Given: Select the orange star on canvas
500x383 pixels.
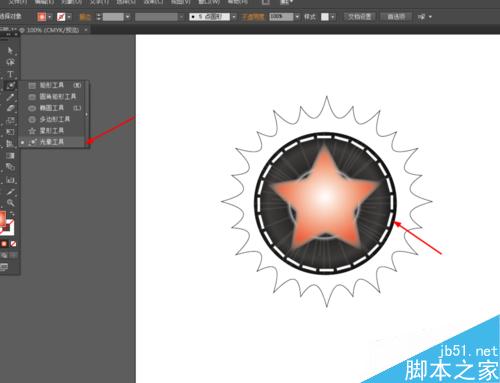Looking at the screenshot, I should (325, 197).
